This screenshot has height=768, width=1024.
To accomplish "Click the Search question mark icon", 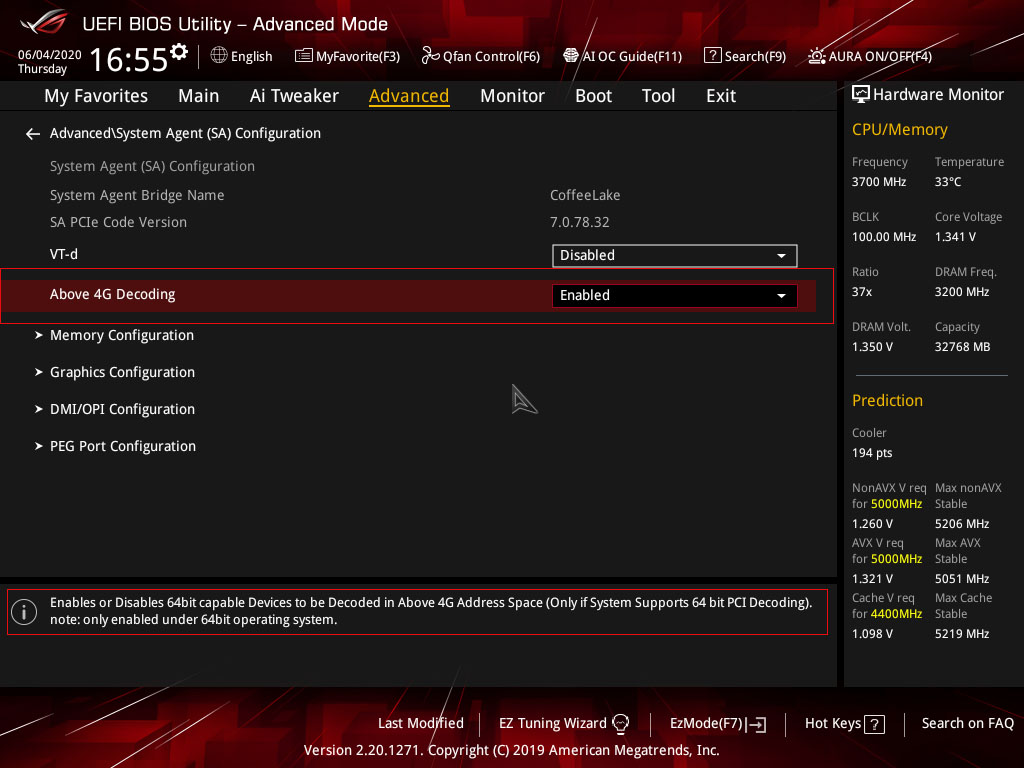I will (x=712, y=56).
